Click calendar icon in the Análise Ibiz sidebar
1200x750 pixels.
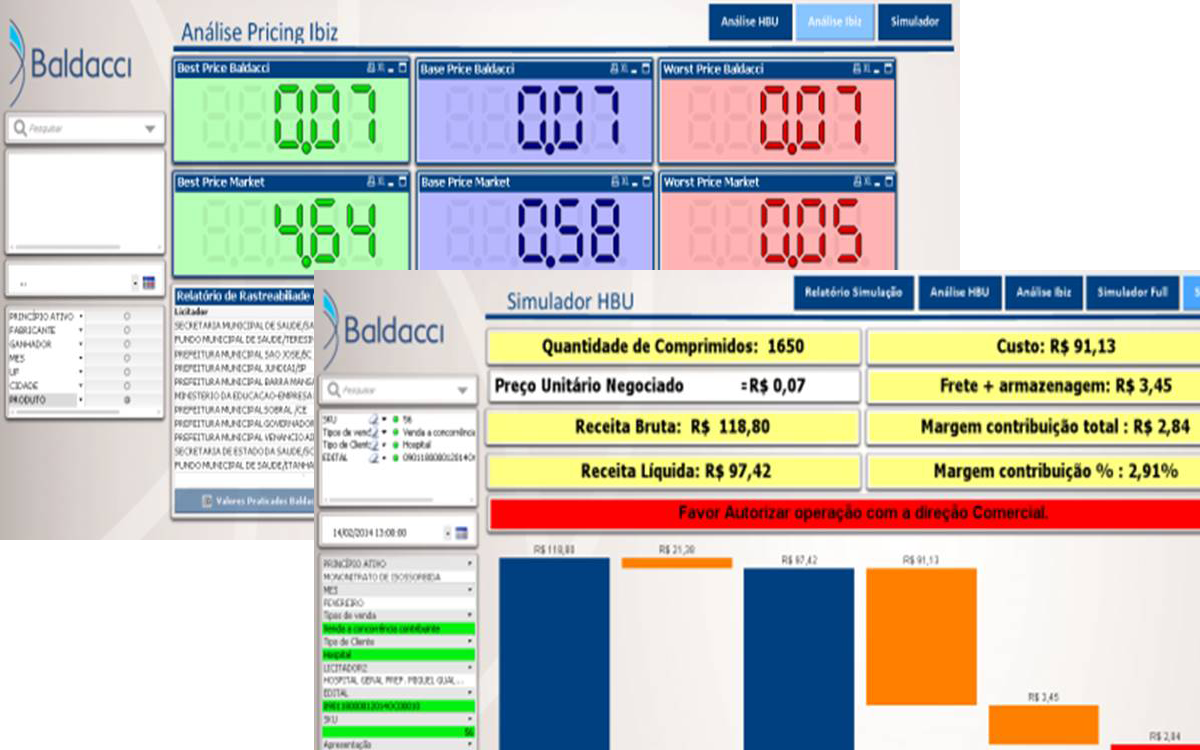[x=149, y=283]
